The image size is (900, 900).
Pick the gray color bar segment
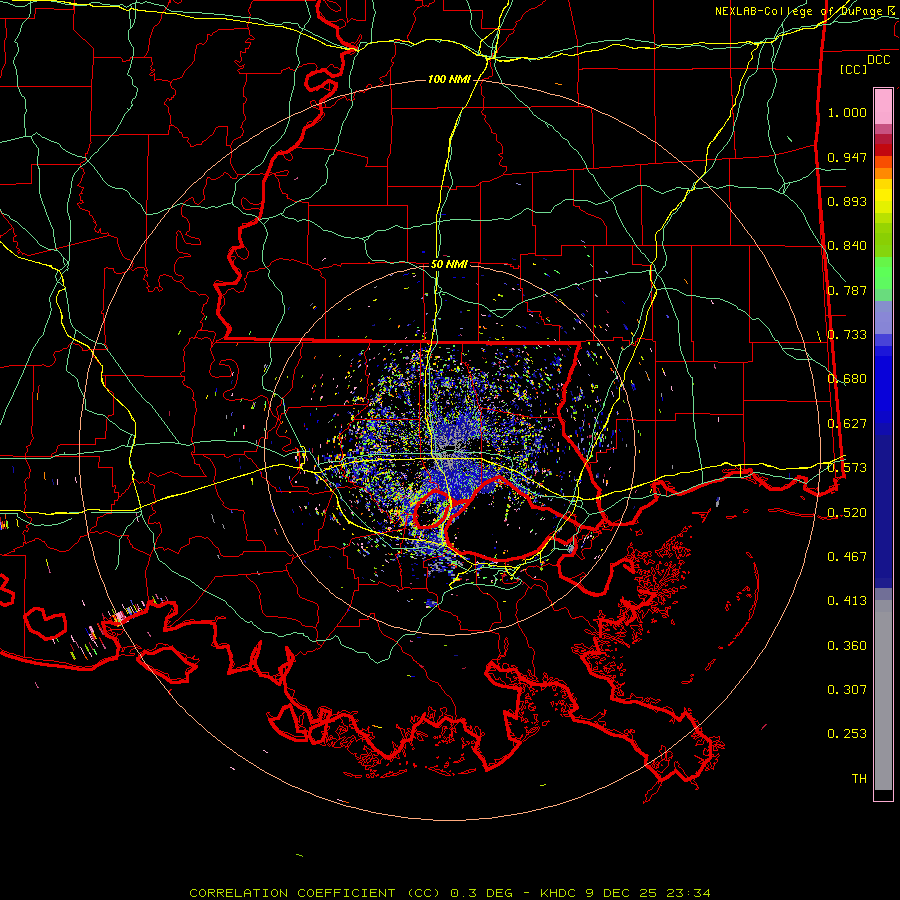point(883,695)
